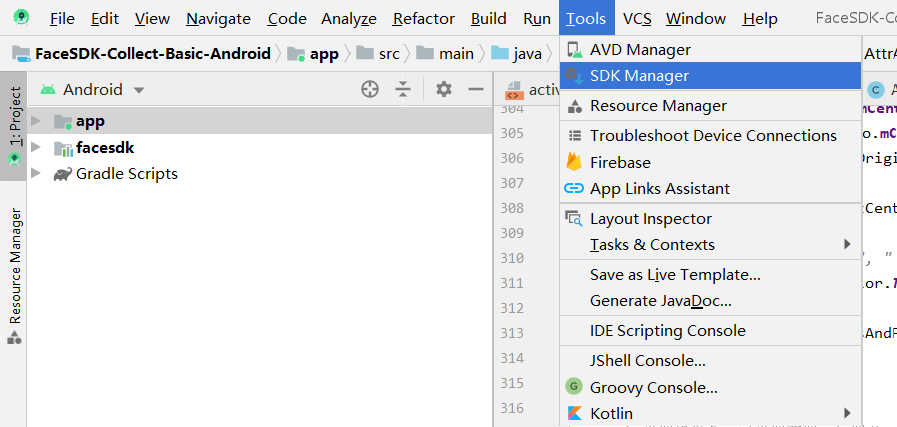The image size is (897, 427).
Task: Click the Select Opened File target icon
Action: 370,89
